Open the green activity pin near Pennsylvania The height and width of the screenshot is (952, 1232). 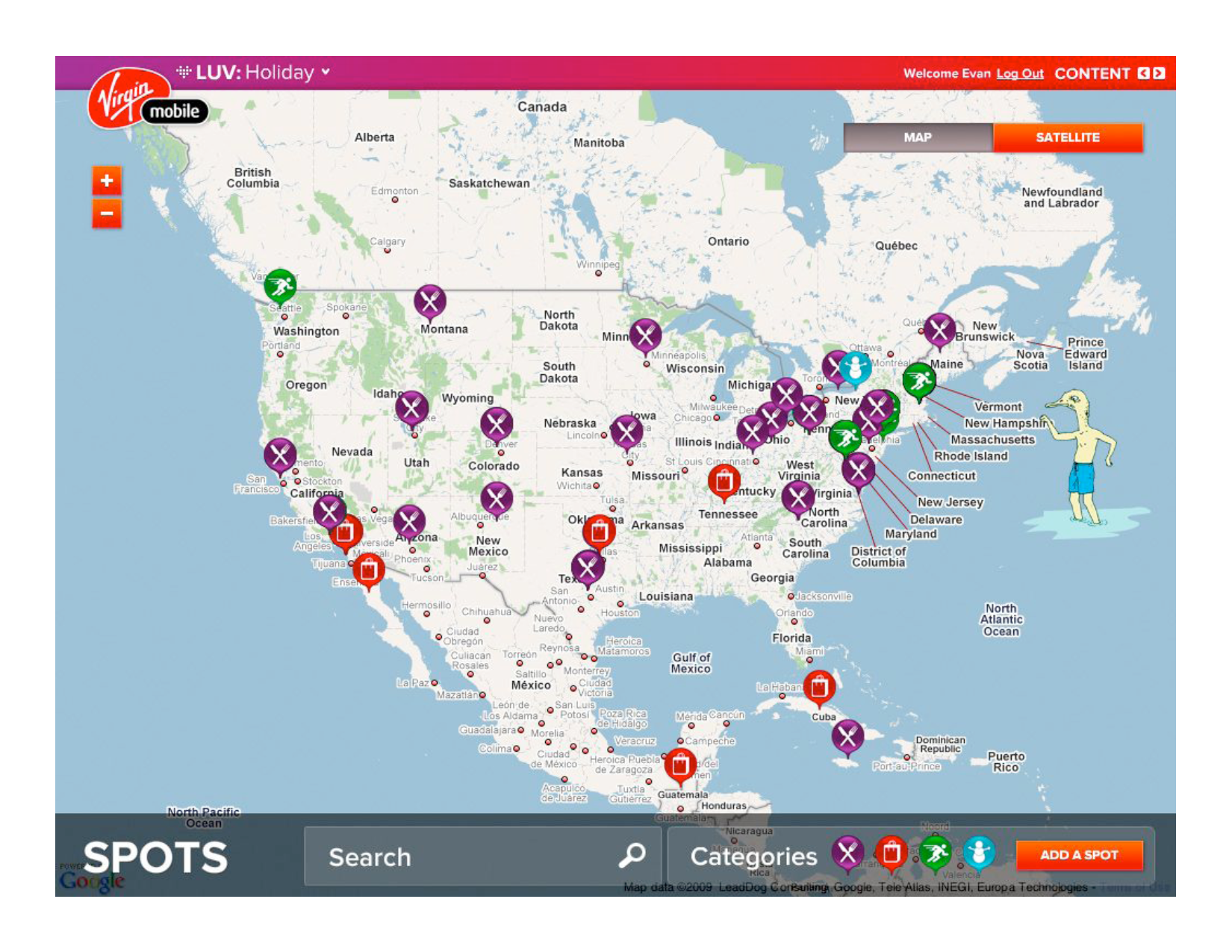coord(845,438)
